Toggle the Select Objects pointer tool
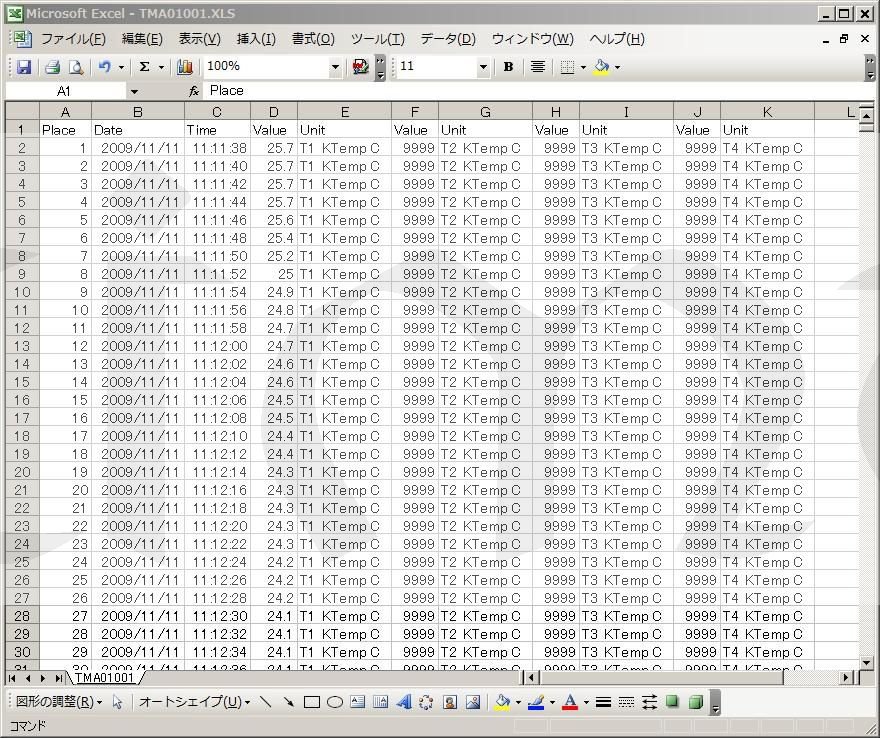Screen dimensions: 880x738 pos(117,702)
